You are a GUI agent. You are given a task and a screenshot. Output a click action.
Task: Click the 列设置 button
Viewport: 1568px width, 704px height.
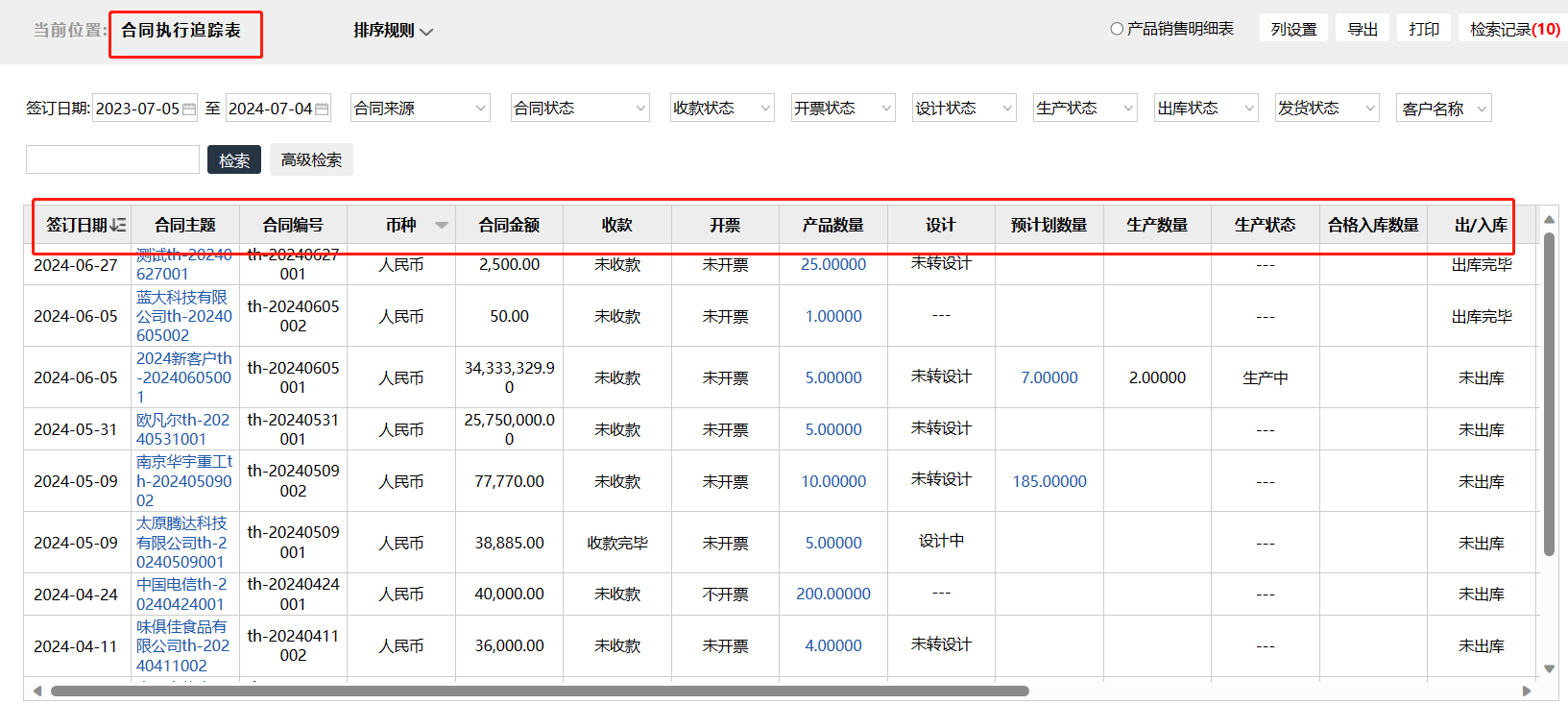1293,29
